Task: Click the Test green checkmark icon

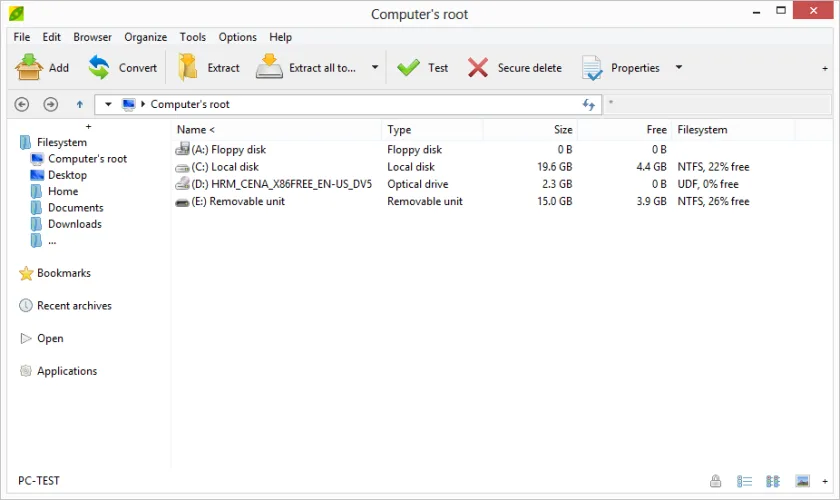Action: coord(409,68)
